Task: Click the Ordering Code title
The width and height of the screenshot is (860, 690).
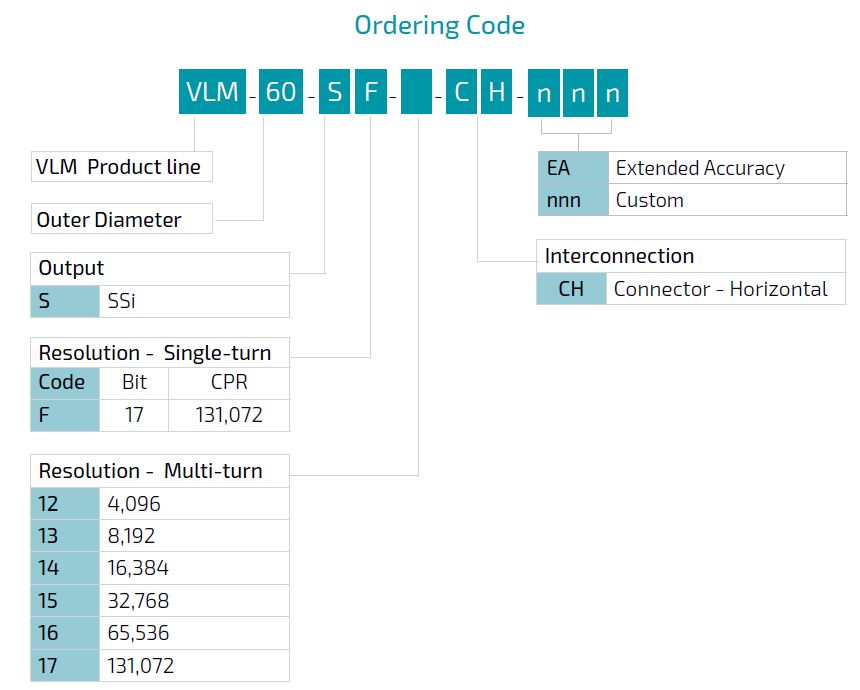Action: pyautogui.click(x=439, y=25)
